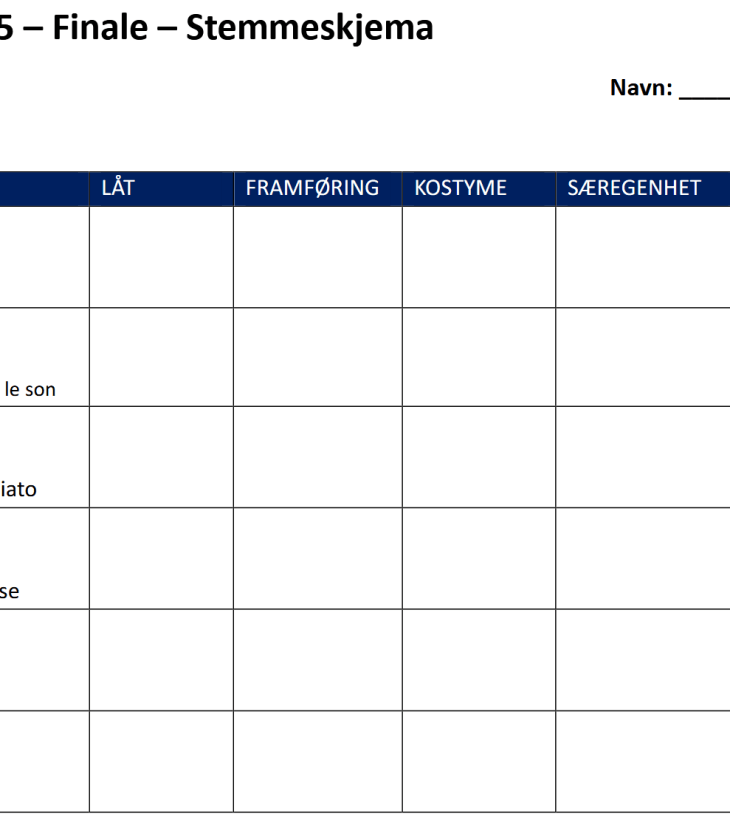730x836 pixels.
Task: Click the SÆREGENHET cell in the first row
Action: (x=642, y=257)
